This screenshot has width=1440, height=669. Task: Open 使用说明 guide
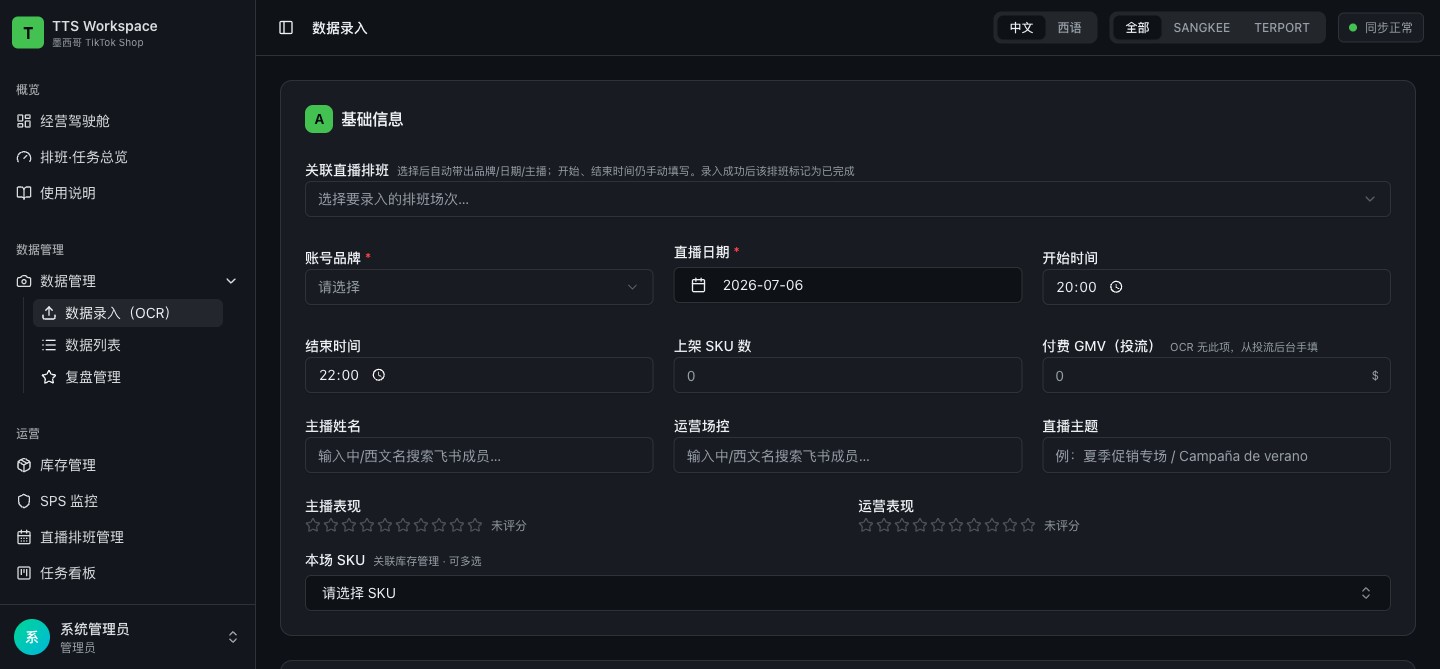pos(127,193)
